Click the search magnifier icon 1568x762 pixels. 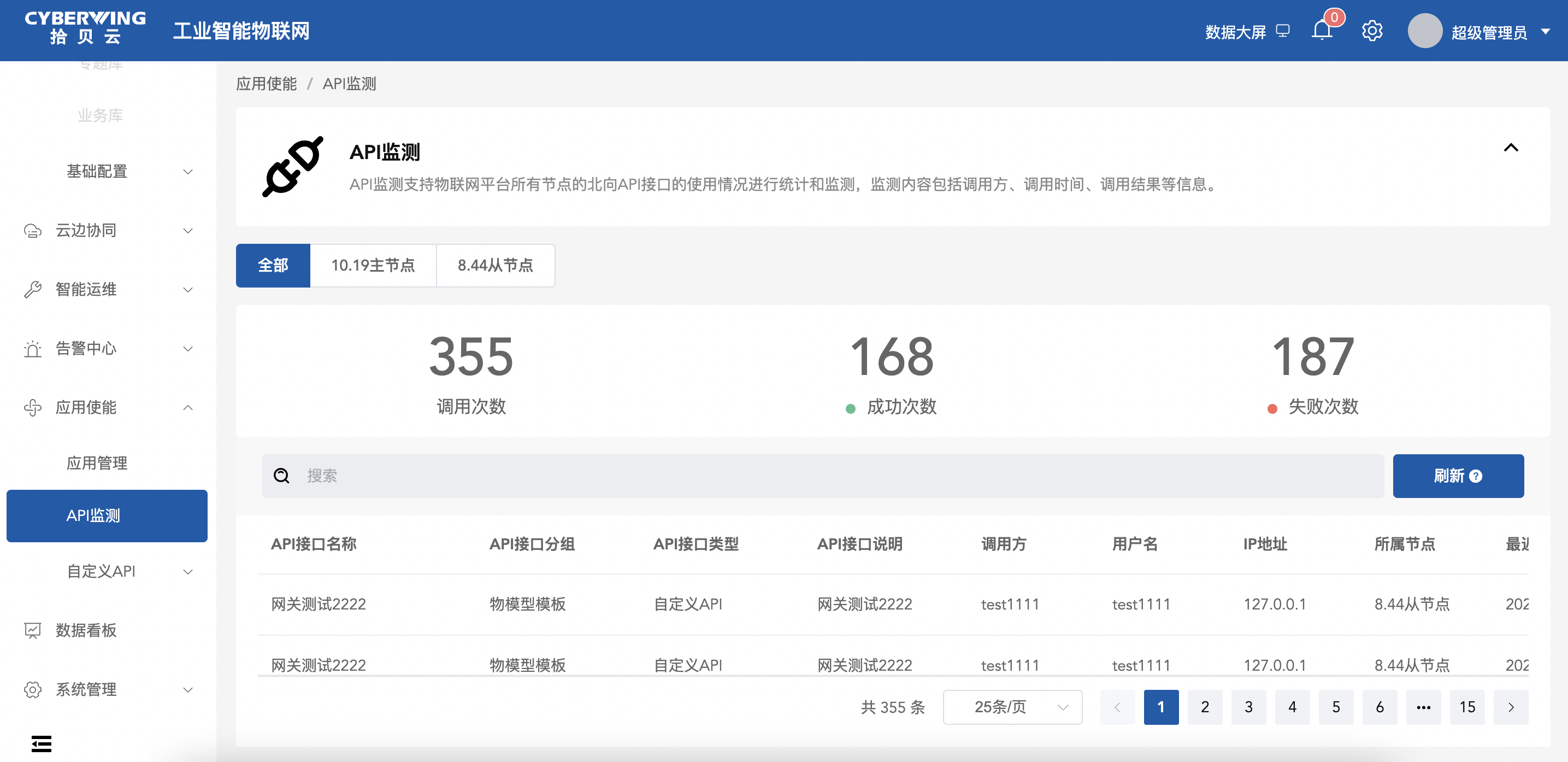pyautogui.click(x=281, y=476)
